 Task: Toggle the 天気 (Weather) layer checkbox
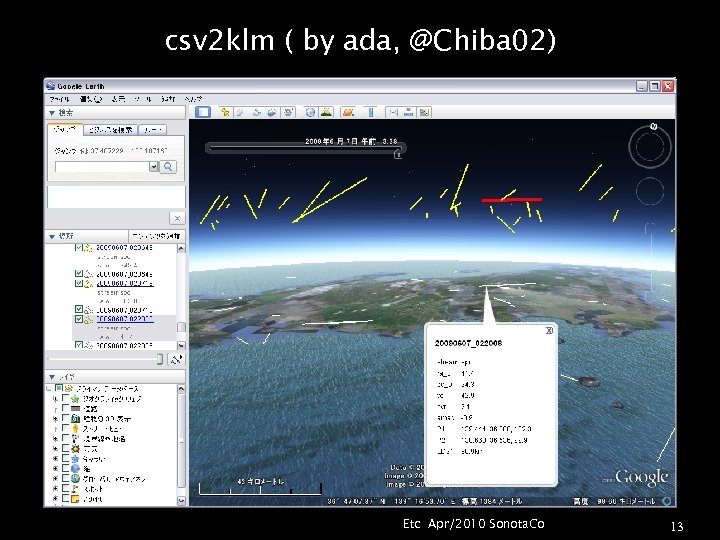coord(66,449)
